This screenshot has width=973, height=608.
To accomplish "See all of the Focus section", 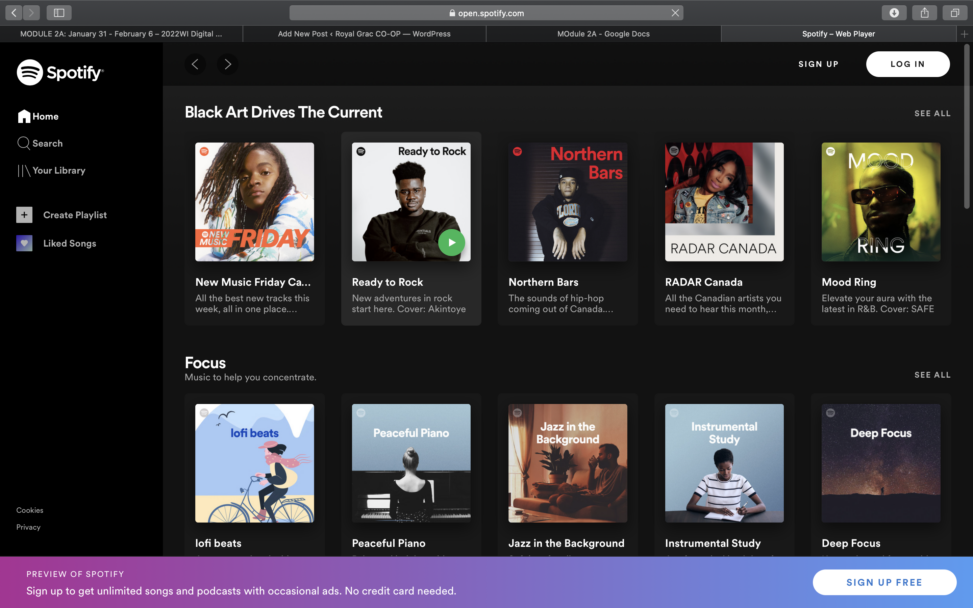I will (x=932, y=375).
